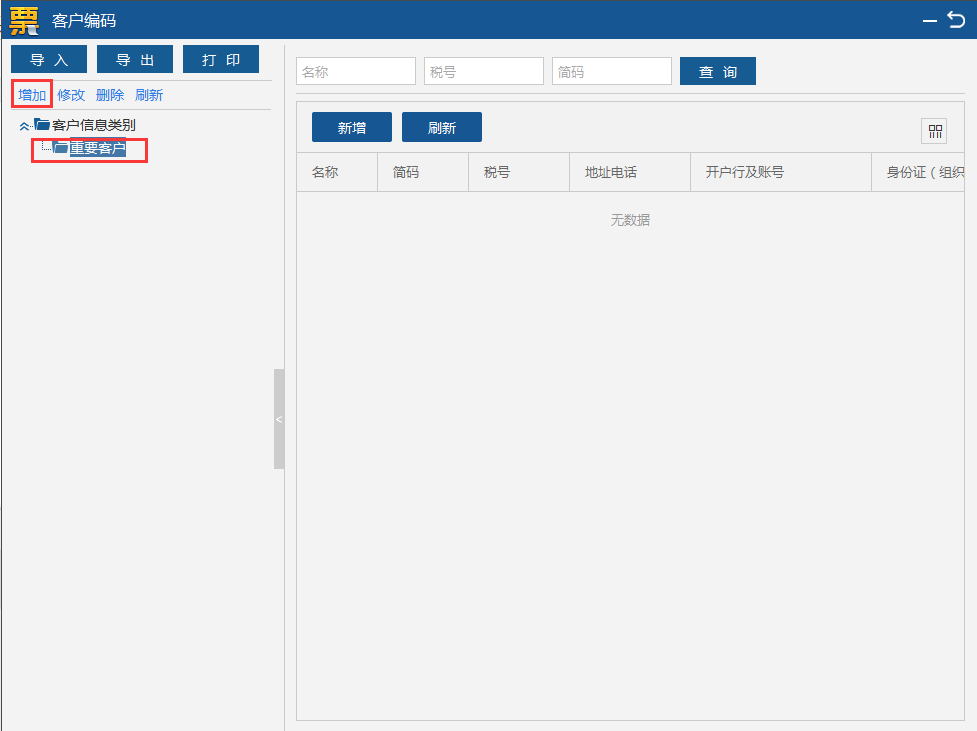Click the 导入 import button
Viewport: 977px width, 731px height.
(49, 59)
